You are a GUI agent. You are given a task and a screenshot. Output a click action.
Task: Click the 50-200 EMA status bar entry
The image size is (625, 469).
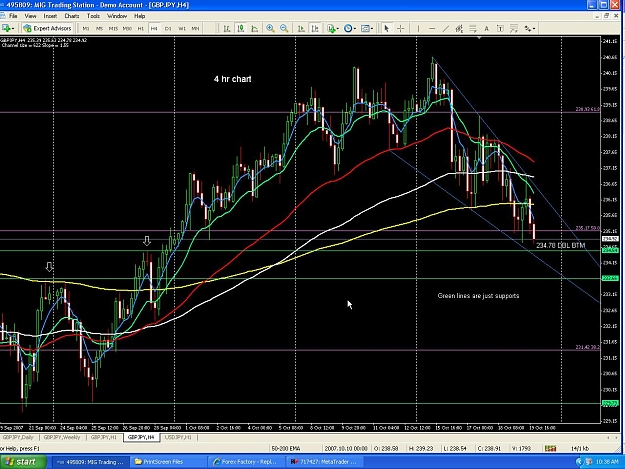coord(286,449)
